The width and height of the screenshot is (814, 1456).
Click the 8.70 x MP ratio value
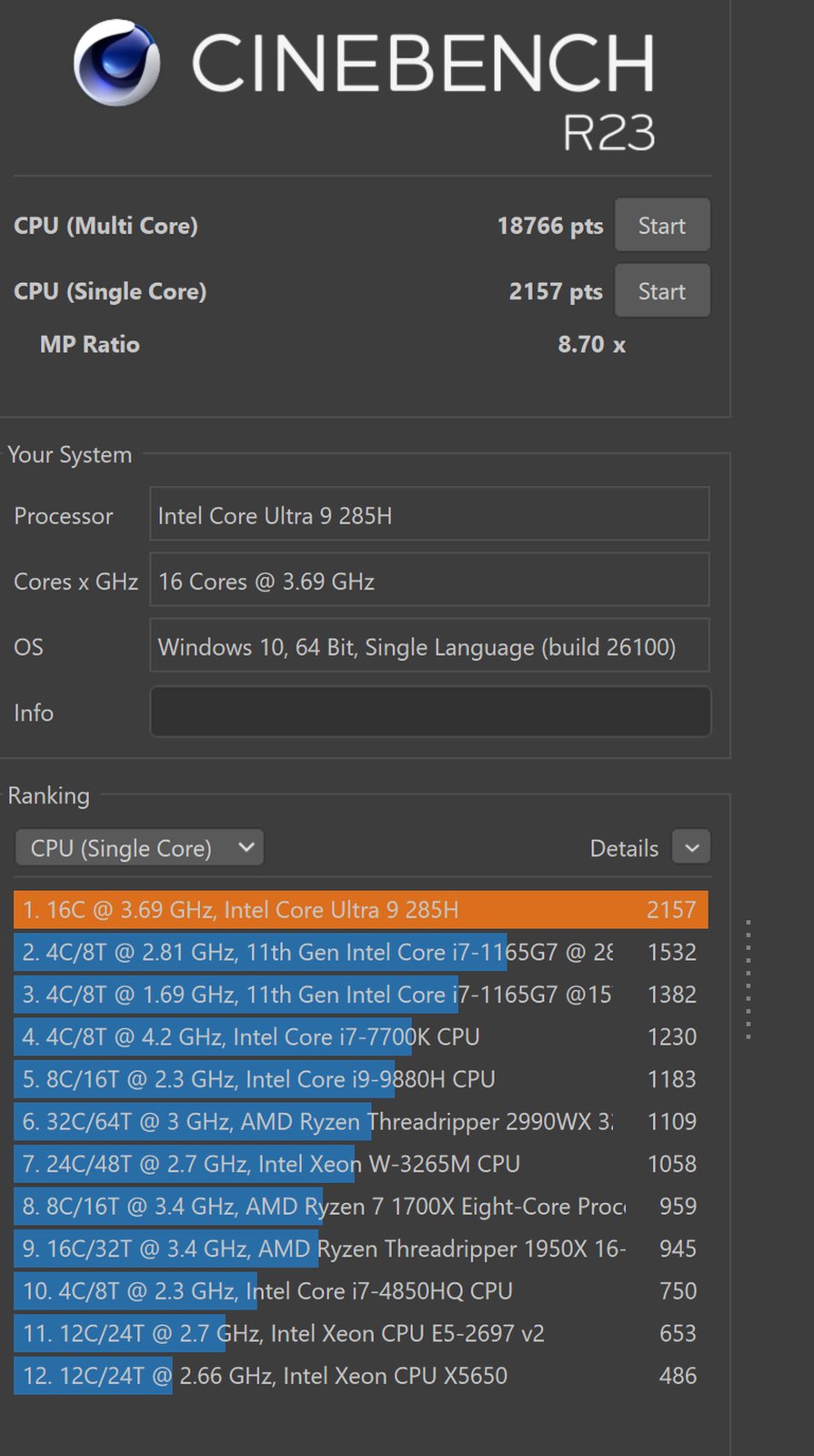pyautogui.click(x=592, y=344)
